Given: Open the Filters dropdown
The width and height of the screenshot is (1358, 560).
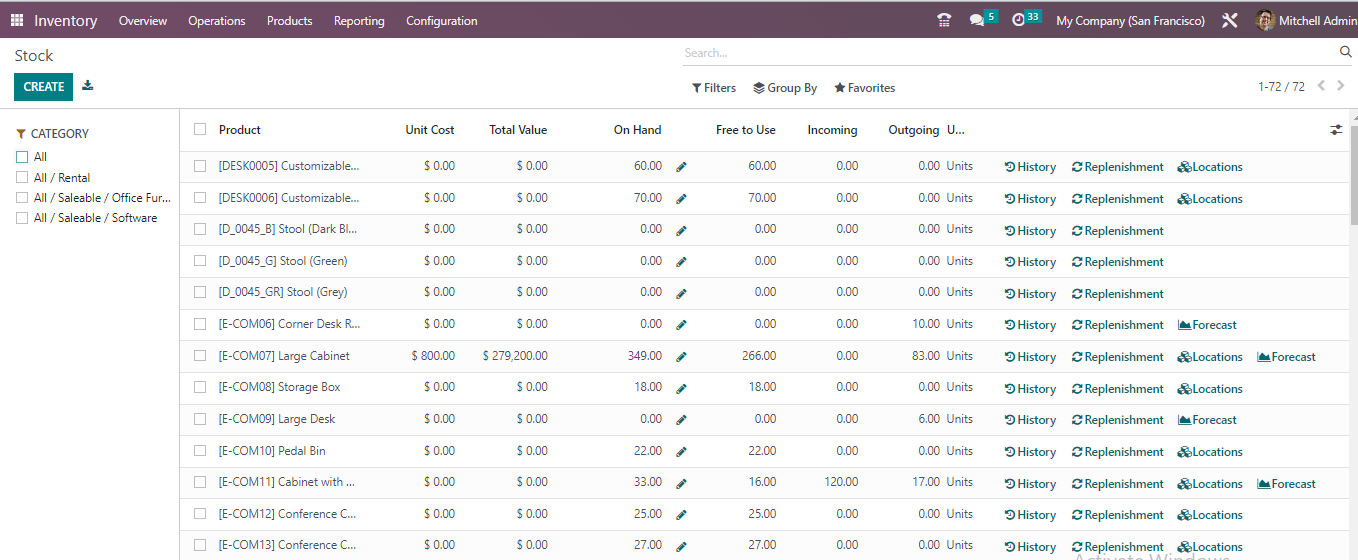Looking at the screenshot, I should (x=714, y=88).
